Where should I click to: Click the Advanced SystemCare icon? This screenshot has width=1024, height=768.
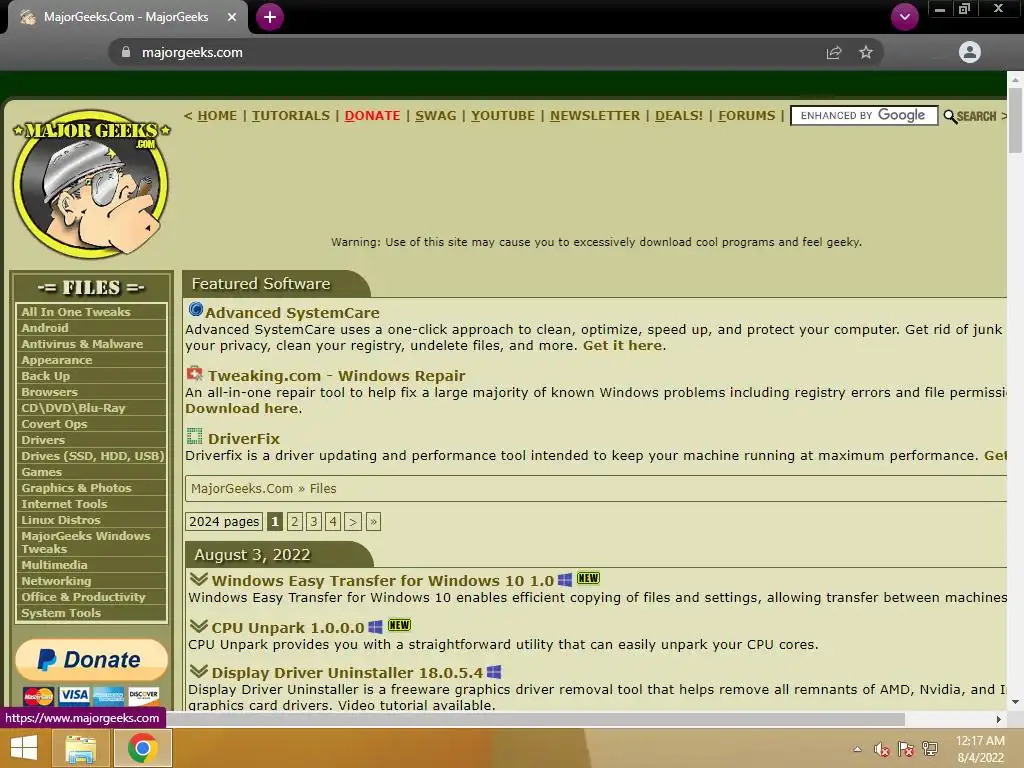click(195, 309)
